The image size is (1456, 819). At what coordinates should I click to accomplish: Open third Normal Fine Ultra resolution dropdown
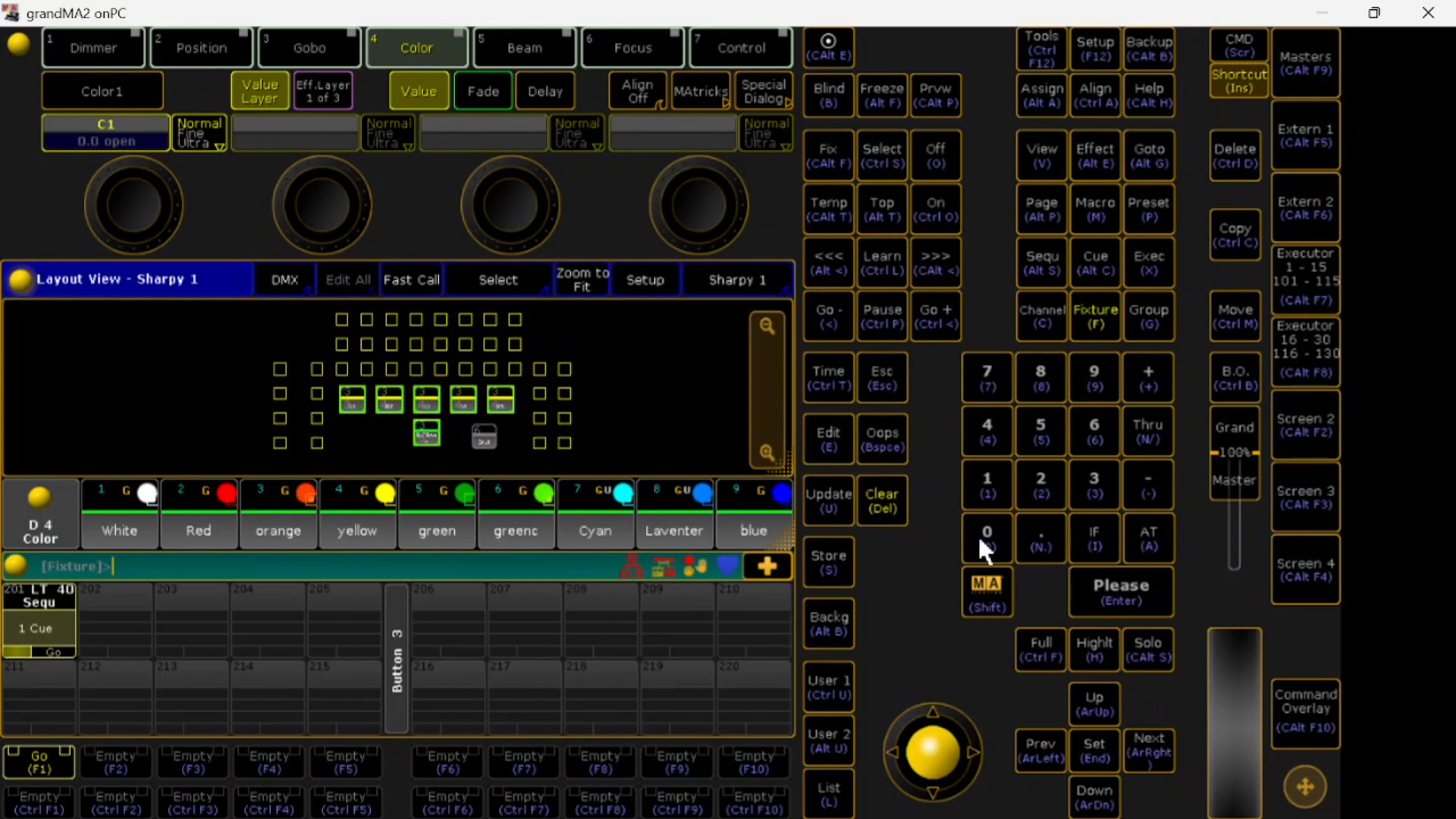tap(577, 133)
